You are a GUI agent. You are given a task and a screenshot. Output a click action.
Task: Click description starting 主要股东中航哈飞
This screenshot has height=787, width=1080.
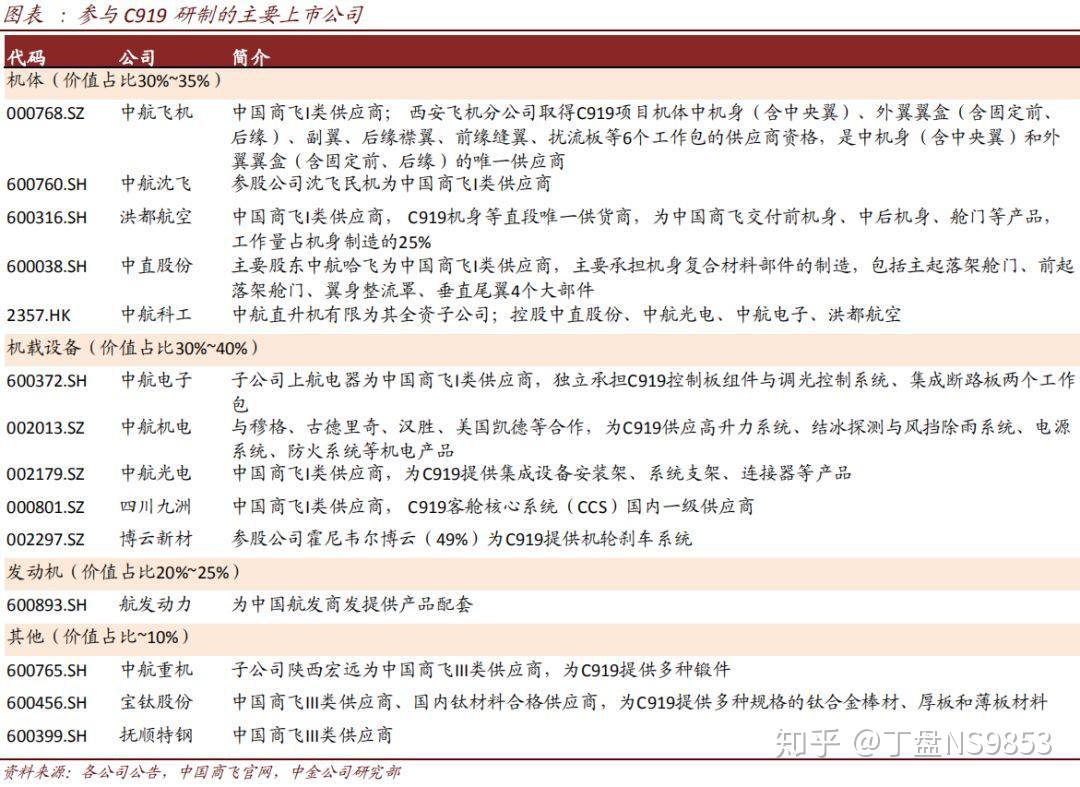[653, 277]
